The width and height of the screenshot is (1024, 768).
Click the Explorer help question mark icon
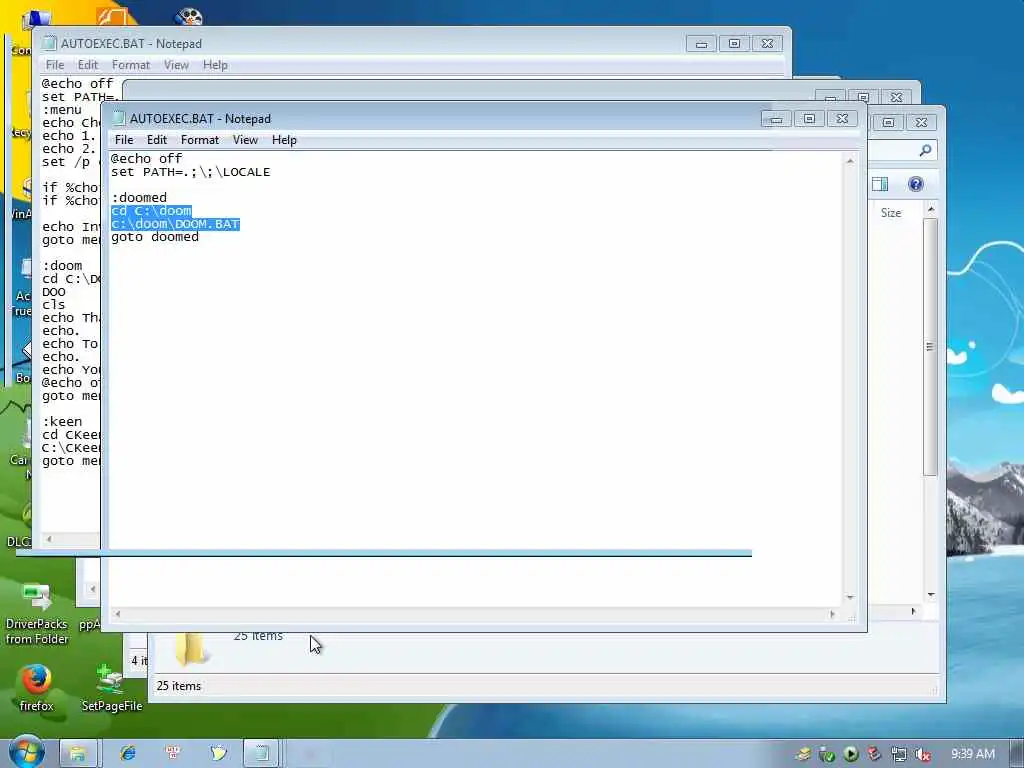[916, 184]
